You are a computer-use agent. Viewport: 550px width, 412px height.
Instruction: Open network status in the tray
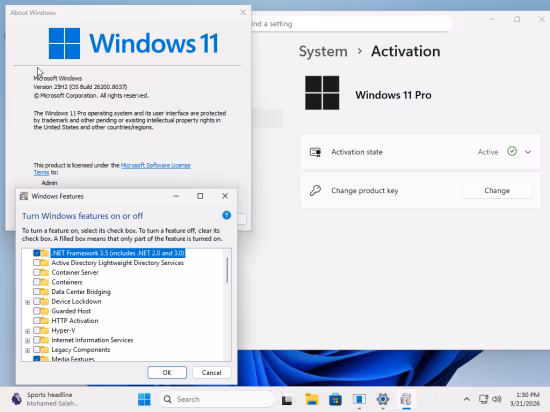(483, 399)
